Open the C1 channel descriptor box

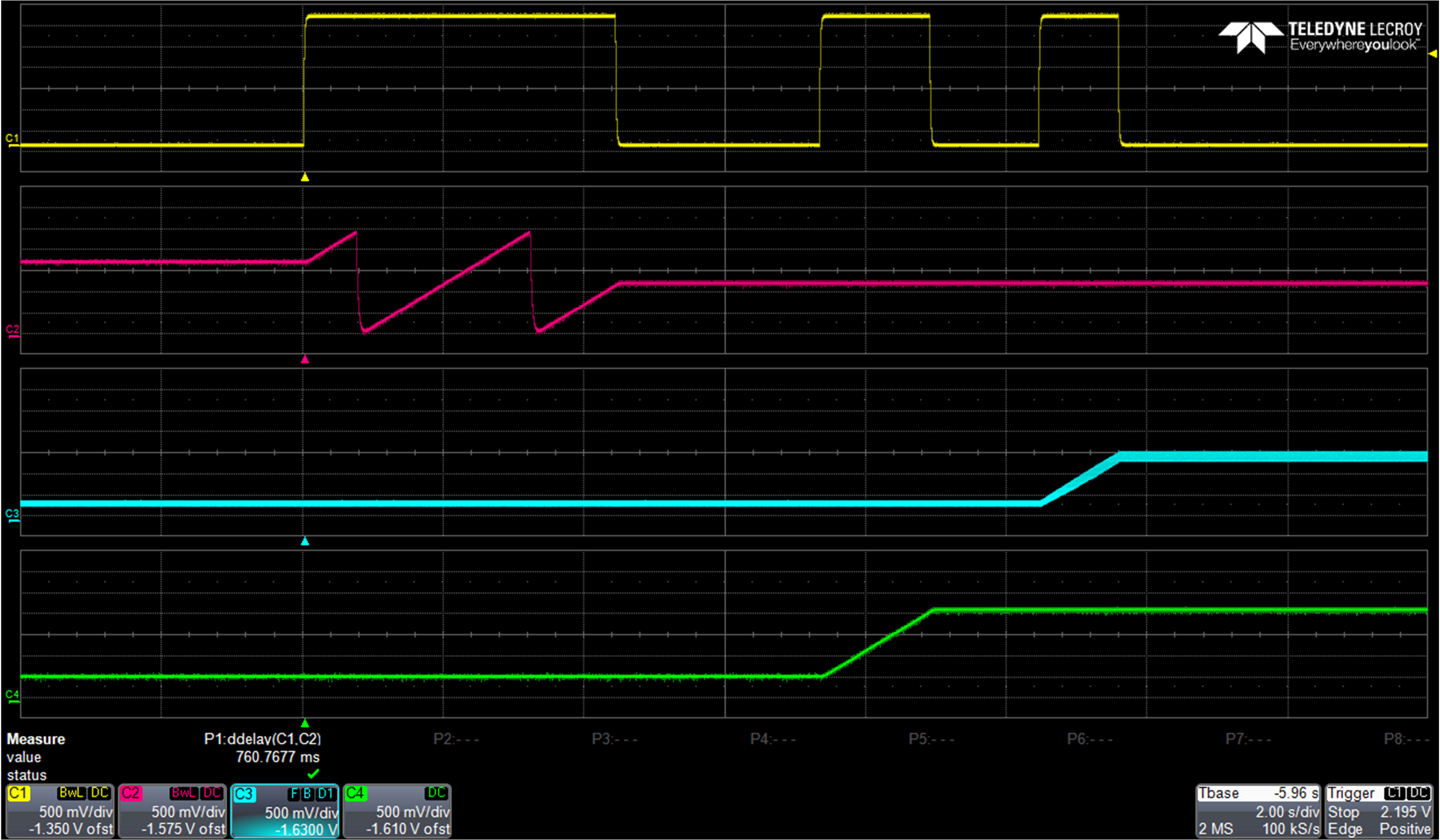tap(60, 811)
